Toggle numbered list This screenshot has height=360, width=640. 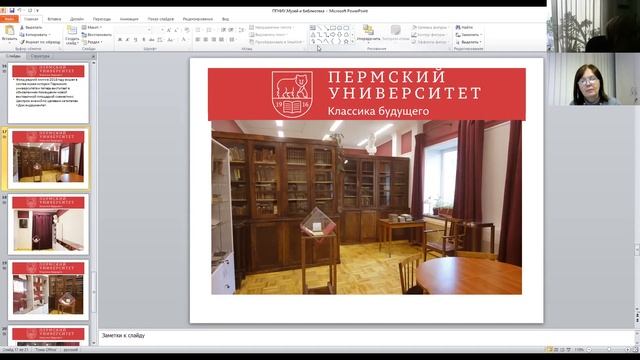tap(210, 30)
